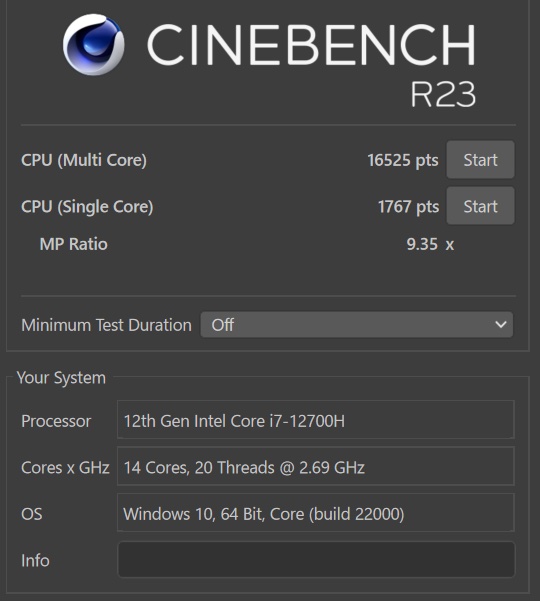Click the MP Ratio 9.35 x value
540x601 pixels.
pos(430,244)
